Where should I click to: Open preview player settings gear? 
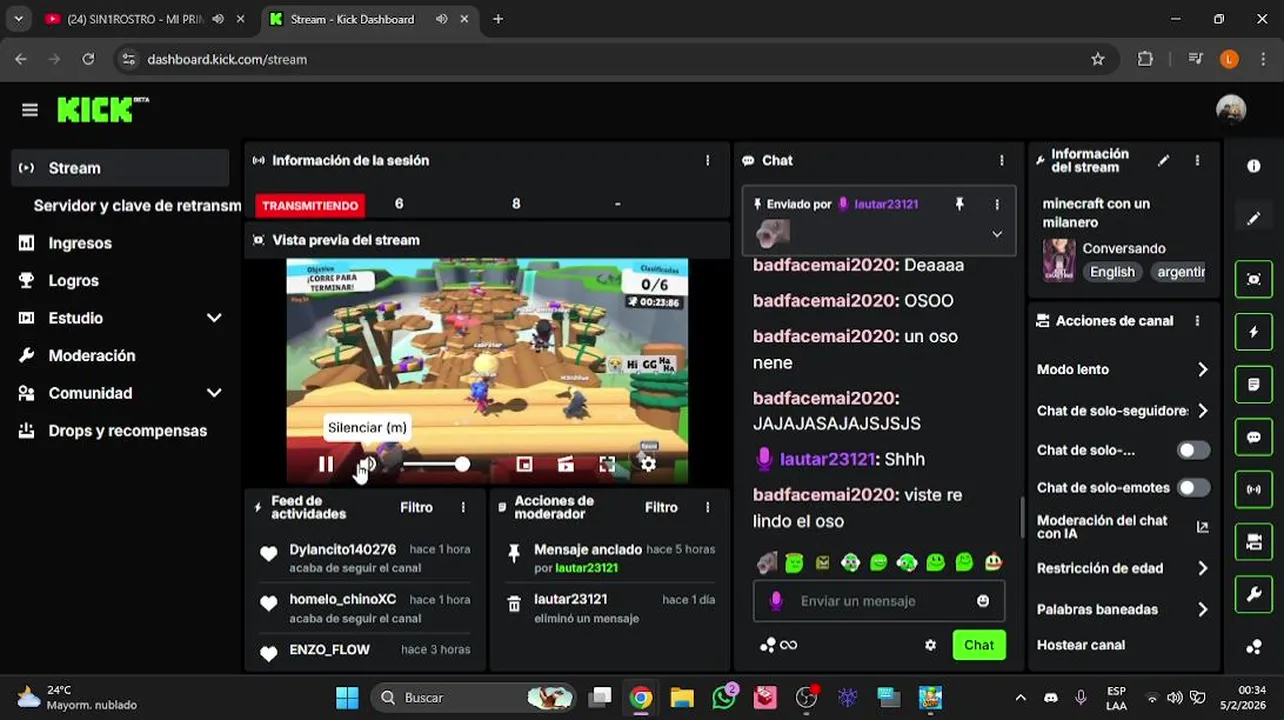[648, 464]
